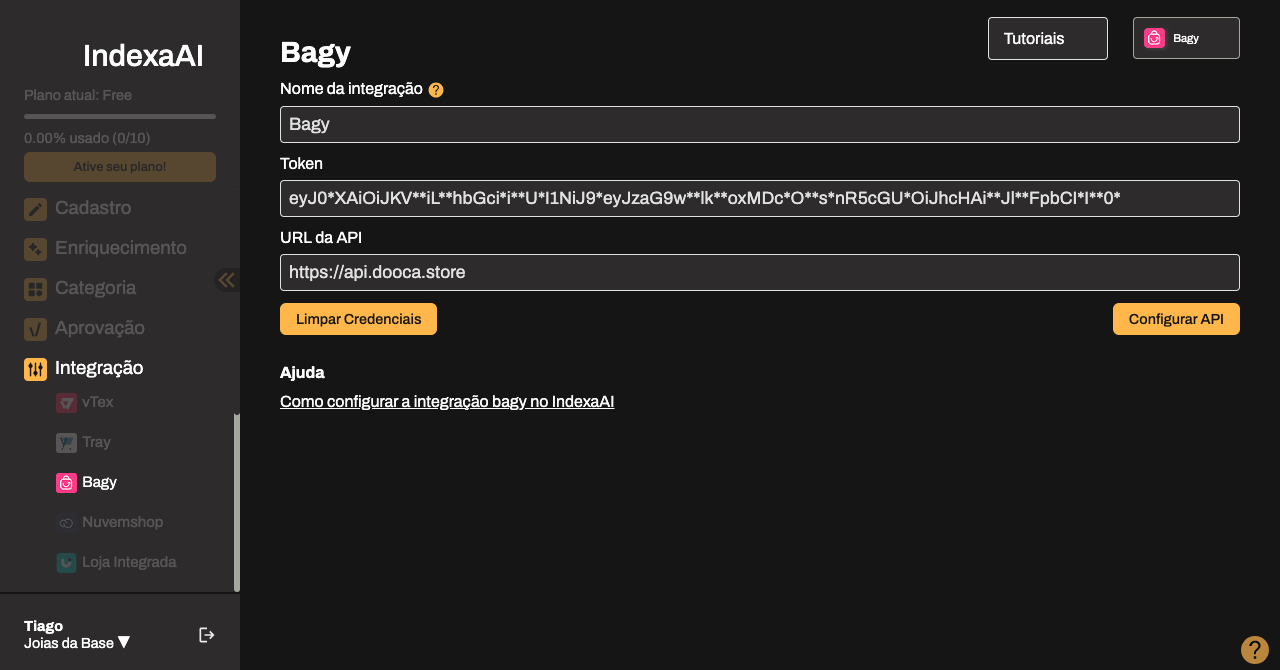Select the Nuvemshop integration
Viewport: 1280px width, 670px height.
tap(110, 523)
